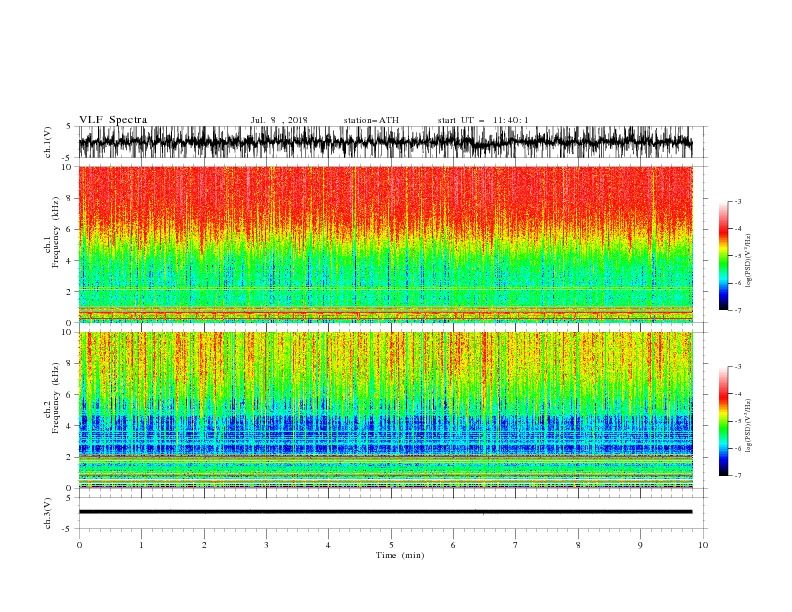Click the time axis tick label "5"
Viewport: 792px width, 612px height.
coord(391,545)
